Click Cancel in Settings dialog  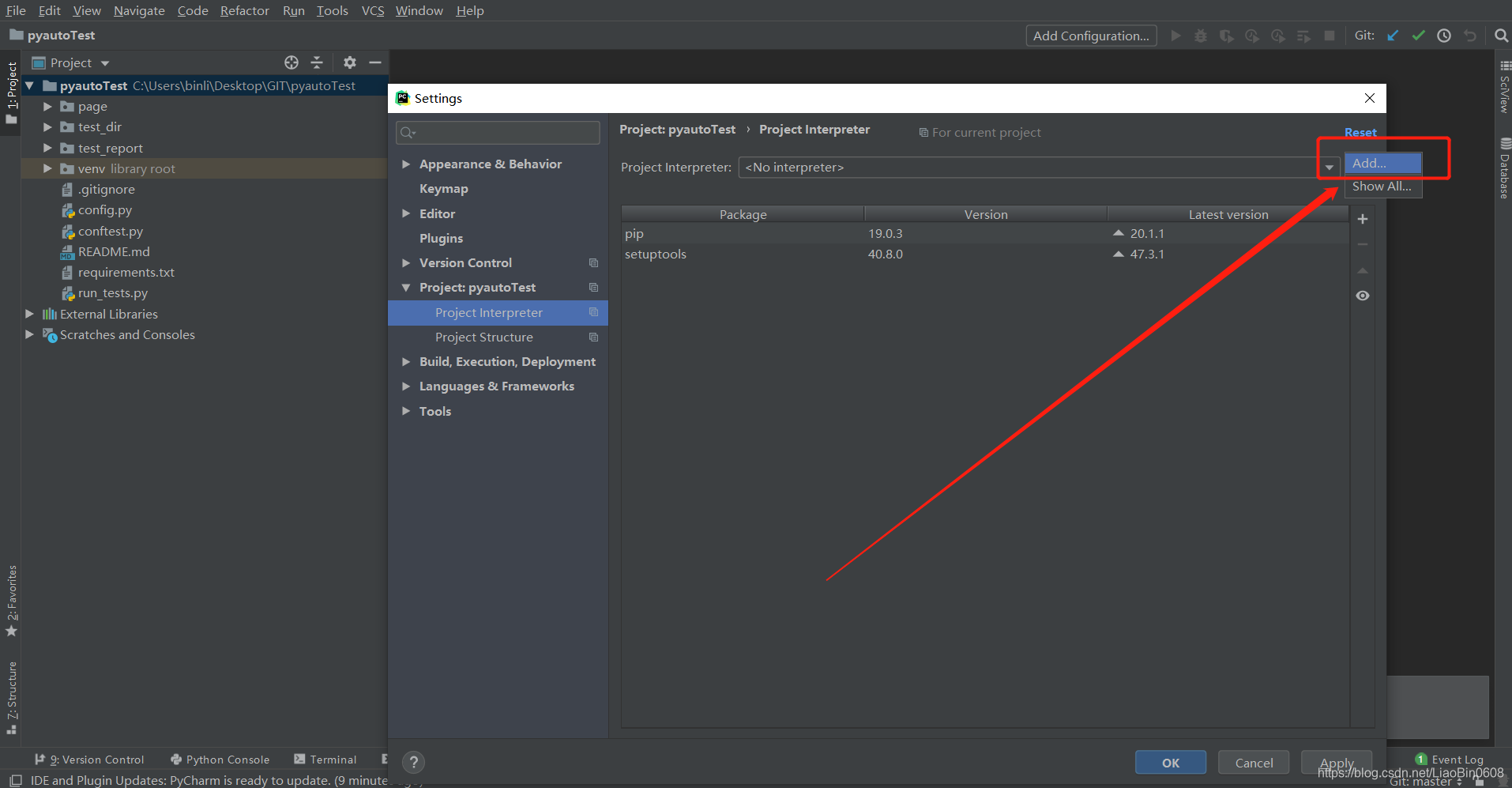1254,763
